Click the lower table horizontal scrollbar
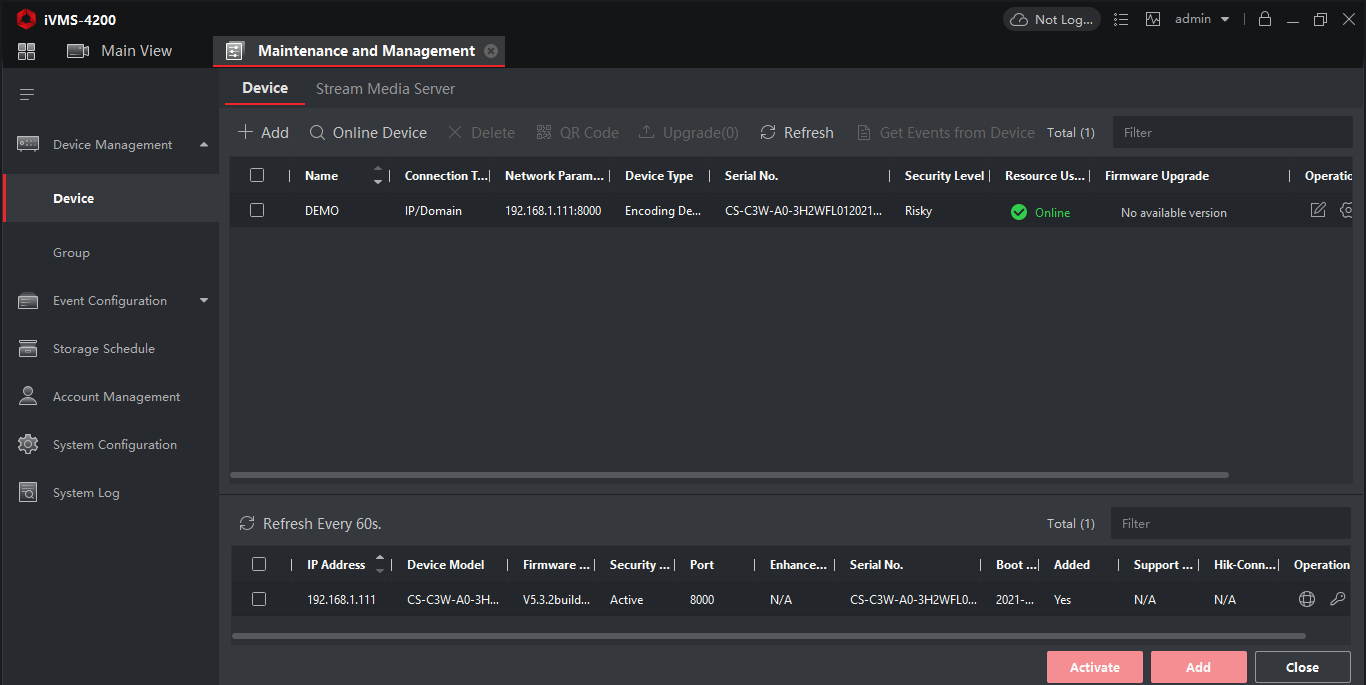 tap(768, 636)
